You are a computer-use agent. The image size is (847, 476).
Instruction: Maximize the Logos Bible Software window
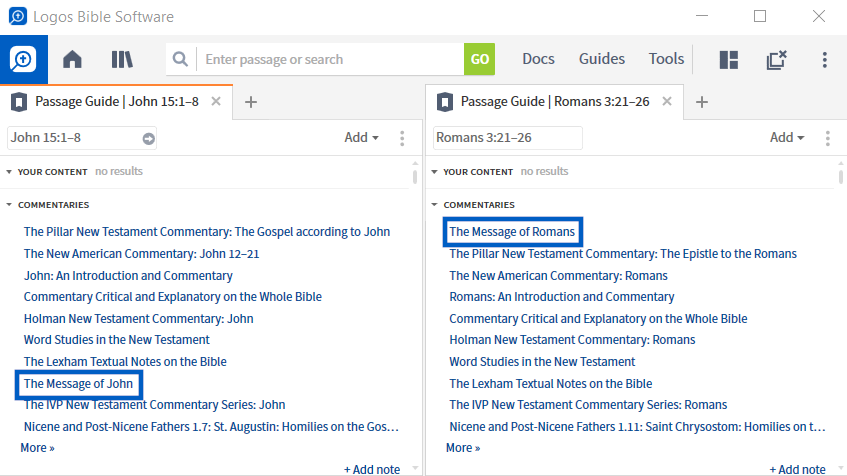(x=760, y=16)
